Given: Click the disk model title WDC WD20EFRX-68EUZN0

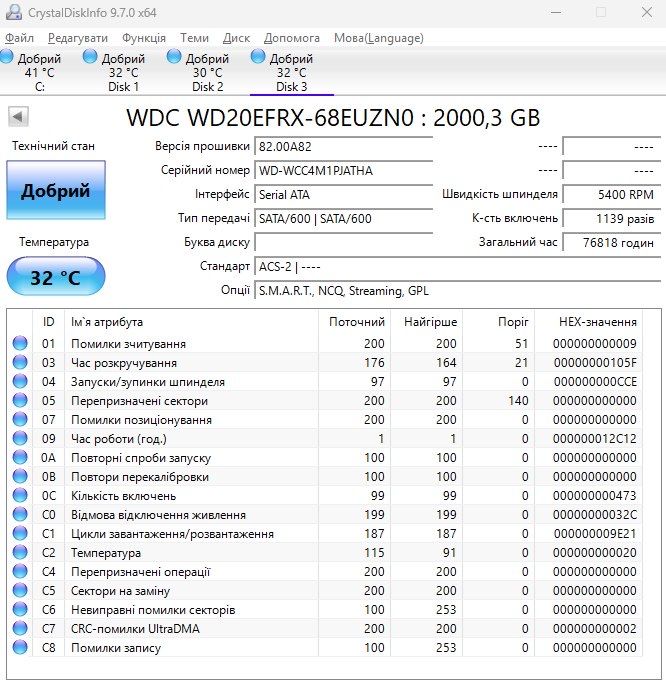Looking at the screenshot, I should (x=333, y=117).
